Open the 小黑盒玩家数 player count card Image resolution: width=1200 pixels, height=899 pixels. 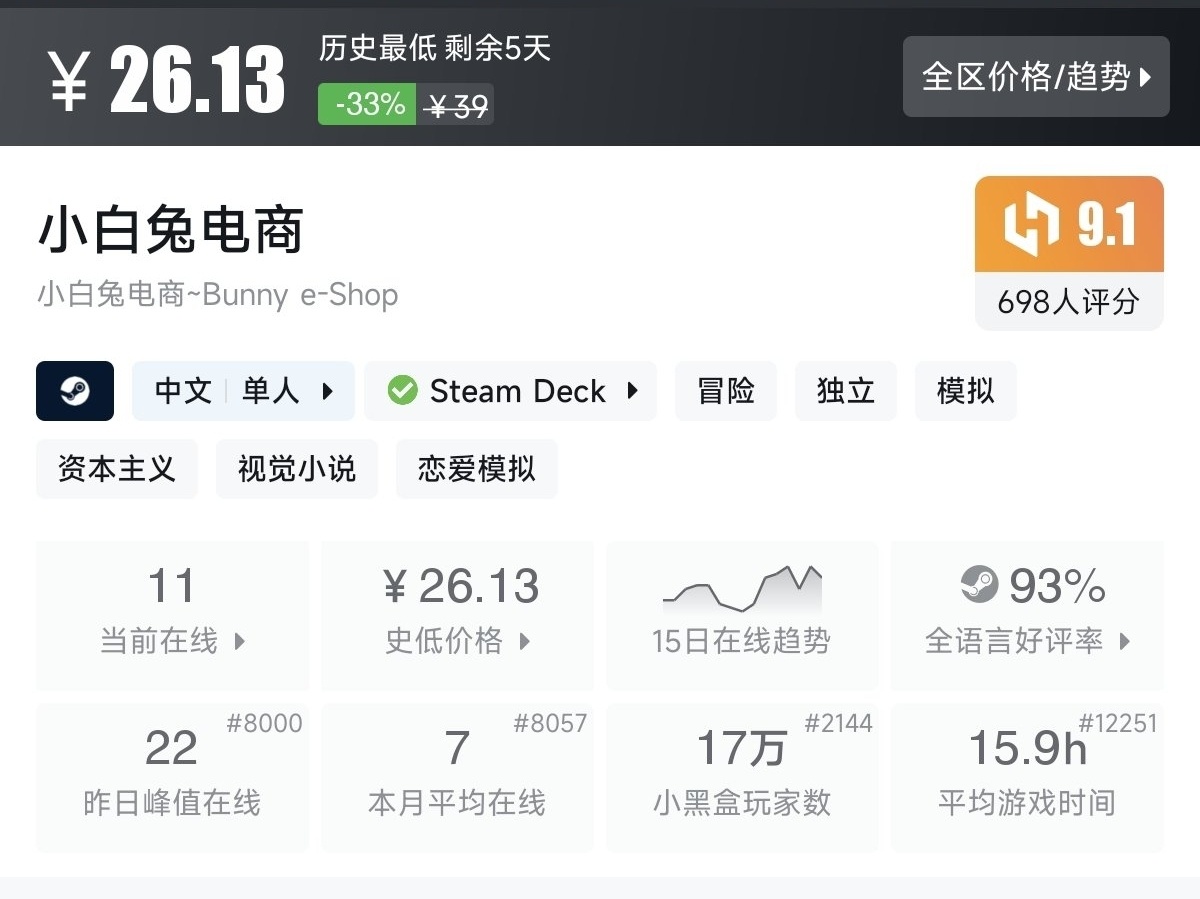[x=742, y=778]
